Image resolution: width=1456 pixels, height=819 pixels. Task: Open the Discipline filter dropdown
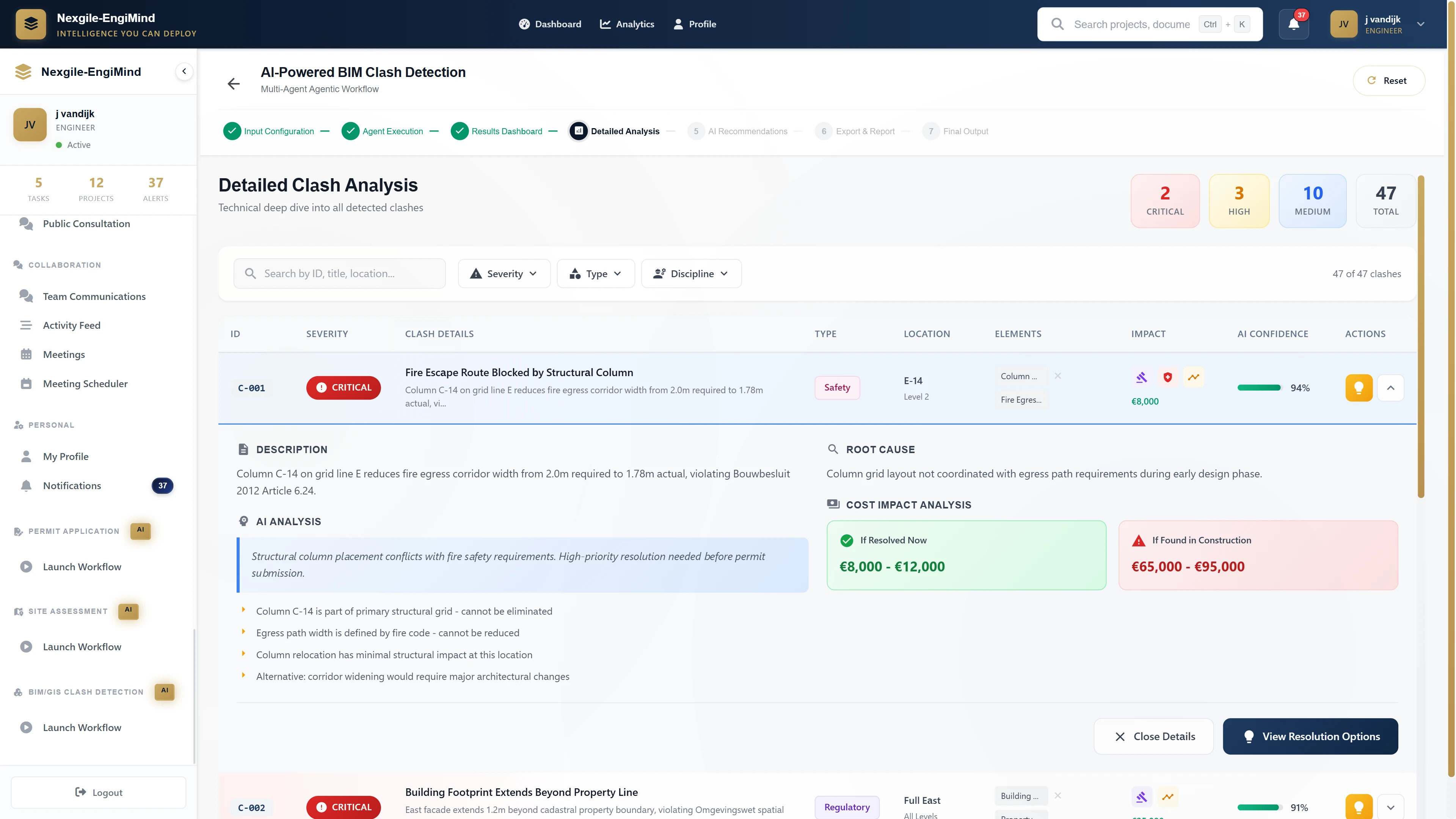pos(691,273)
